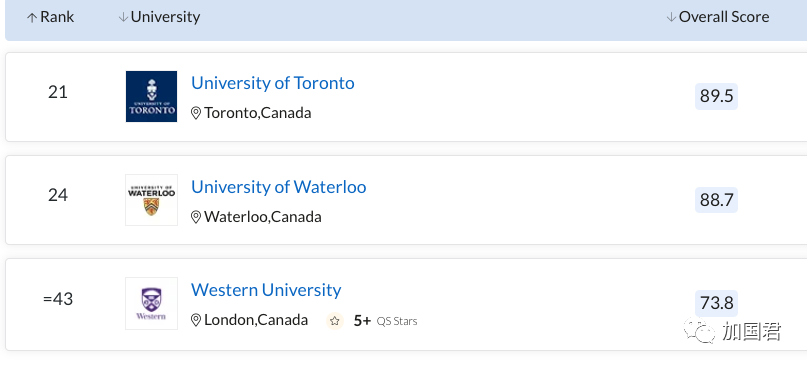Screen dimensions: 807x366
Task: Sort by Rank using the up arrow
Action: 32,18
